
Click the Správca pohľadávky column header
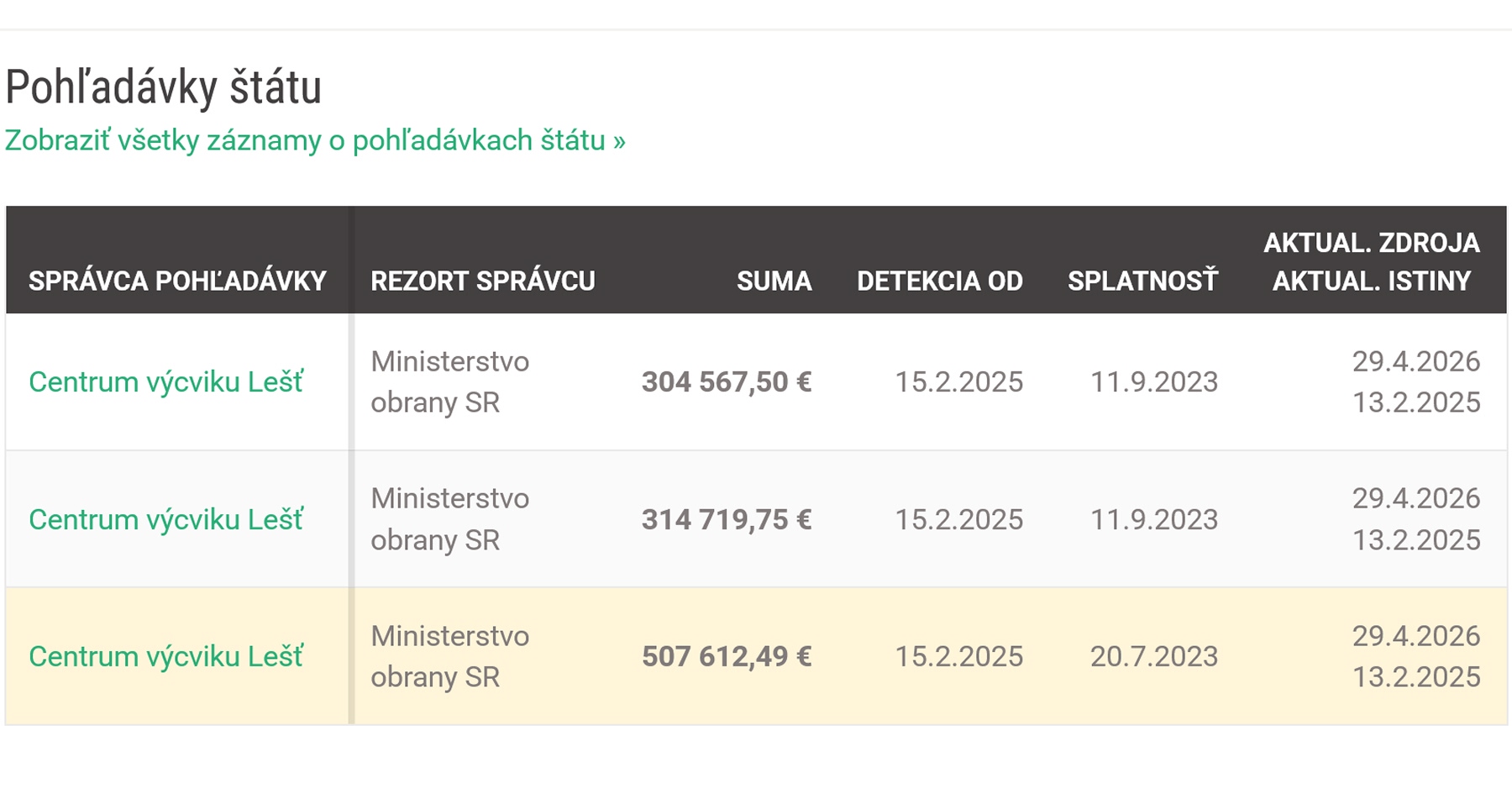pos(177,281)
